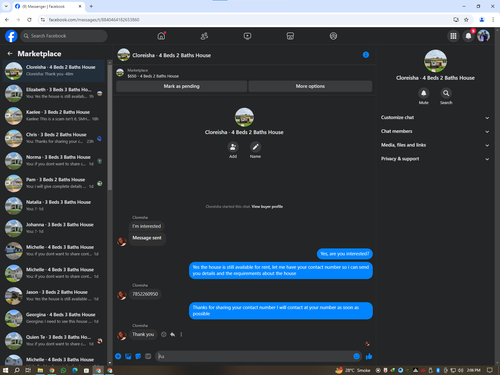Open more actions with the plus icon in composer
Image resolution: width=500 pixels, height=375 pixels.
click(118, 356)
